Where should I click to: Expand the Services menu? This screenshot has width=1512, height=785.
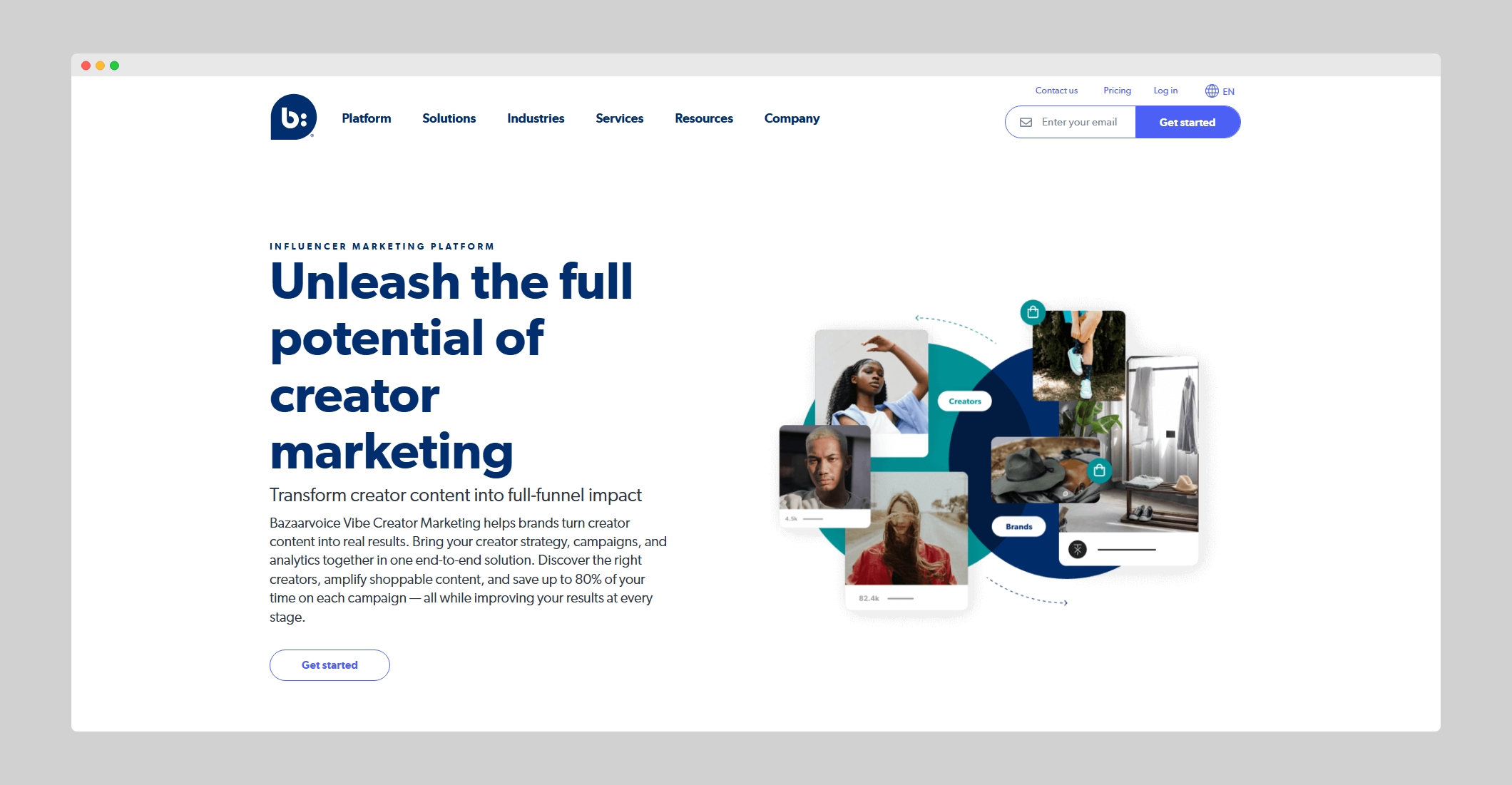619,118
